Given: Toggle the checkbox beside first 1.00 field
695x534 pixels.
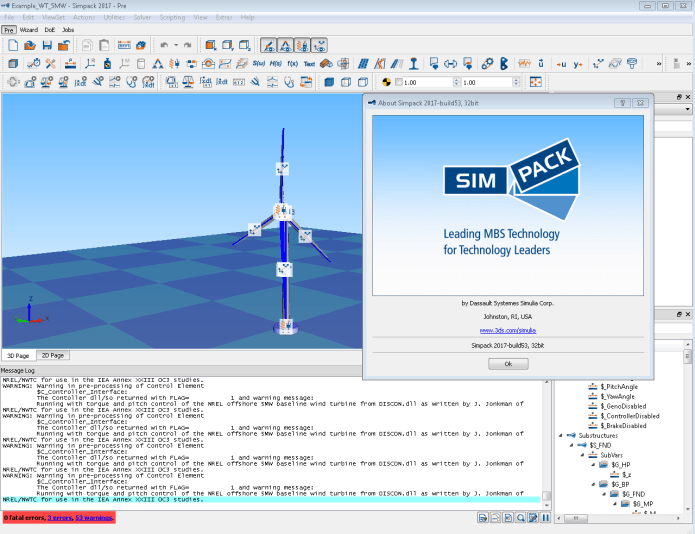Looking at the screenshot, I should pos(400,82).
